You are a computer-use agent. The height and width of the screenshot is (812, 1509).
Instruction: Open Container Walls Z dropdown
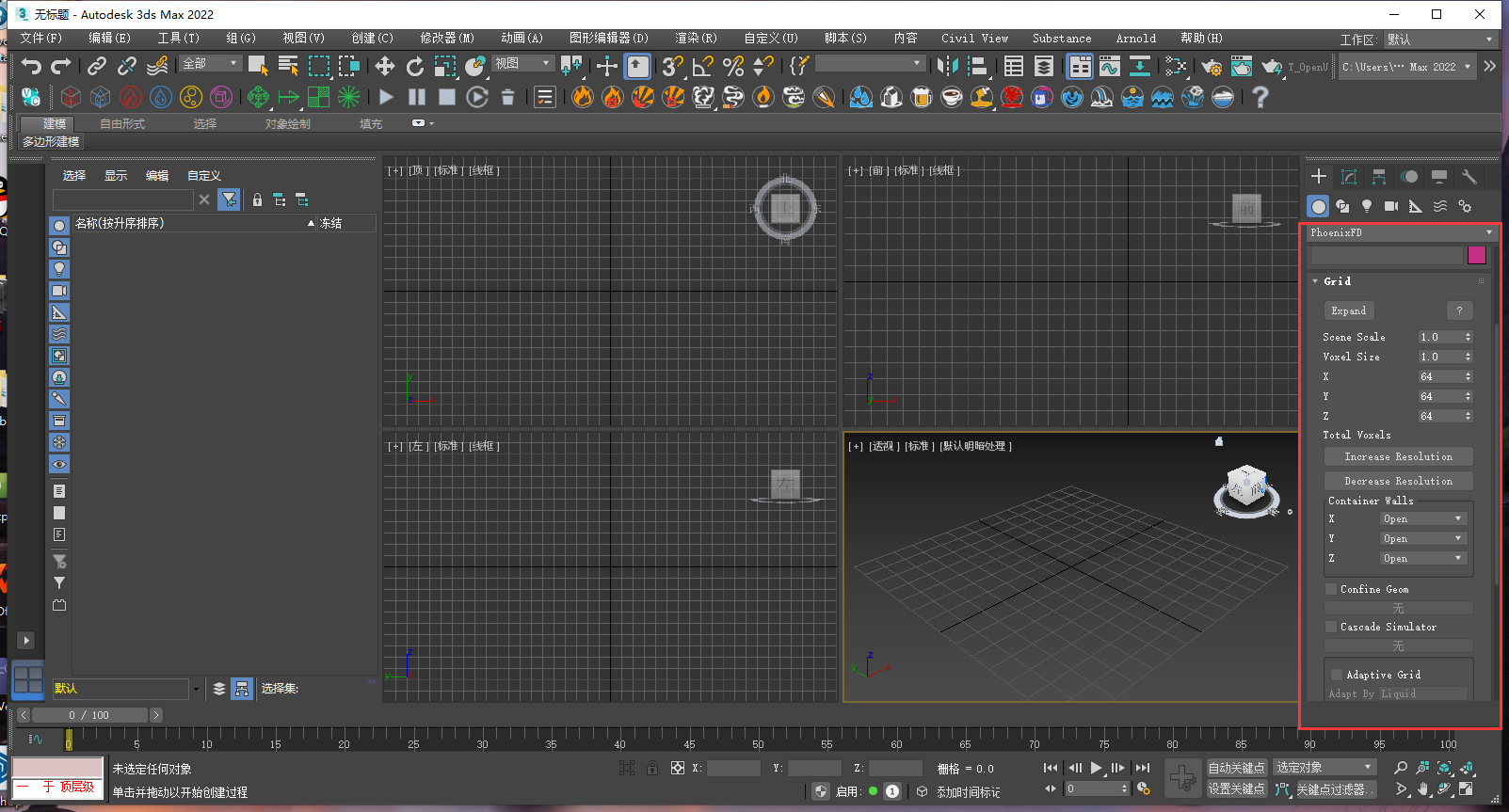coord(1422,558)
